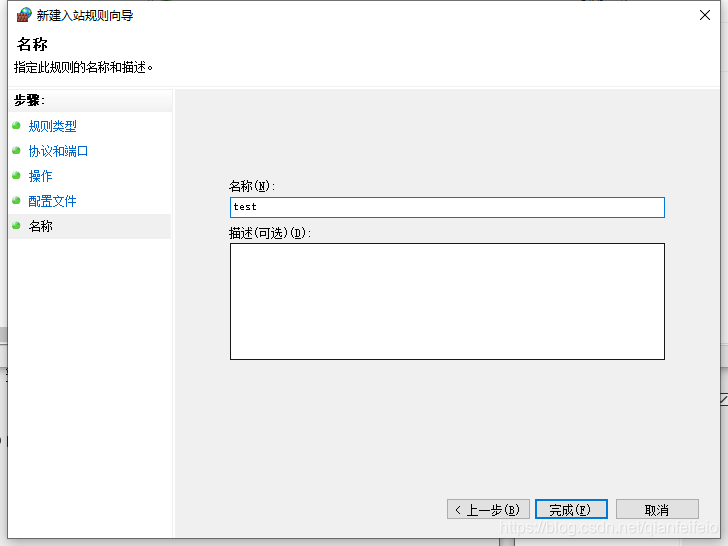The image size is (728, 546).
Task: Click the 指定此规则的名称和描述 subtitle
Action: 84,67
